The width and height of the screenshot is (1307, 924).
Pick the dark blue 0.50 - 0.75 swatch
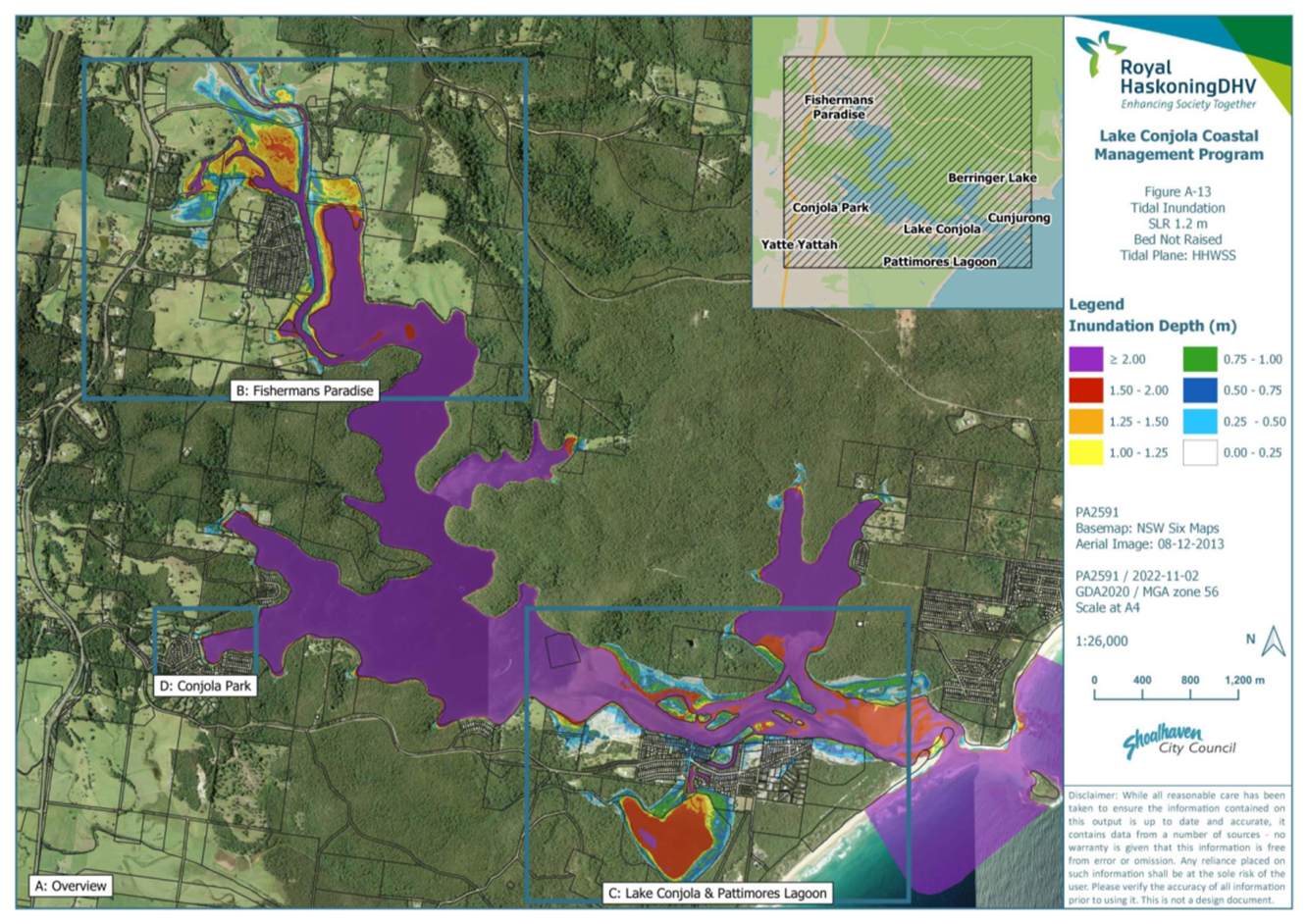tap(1200, 390)
